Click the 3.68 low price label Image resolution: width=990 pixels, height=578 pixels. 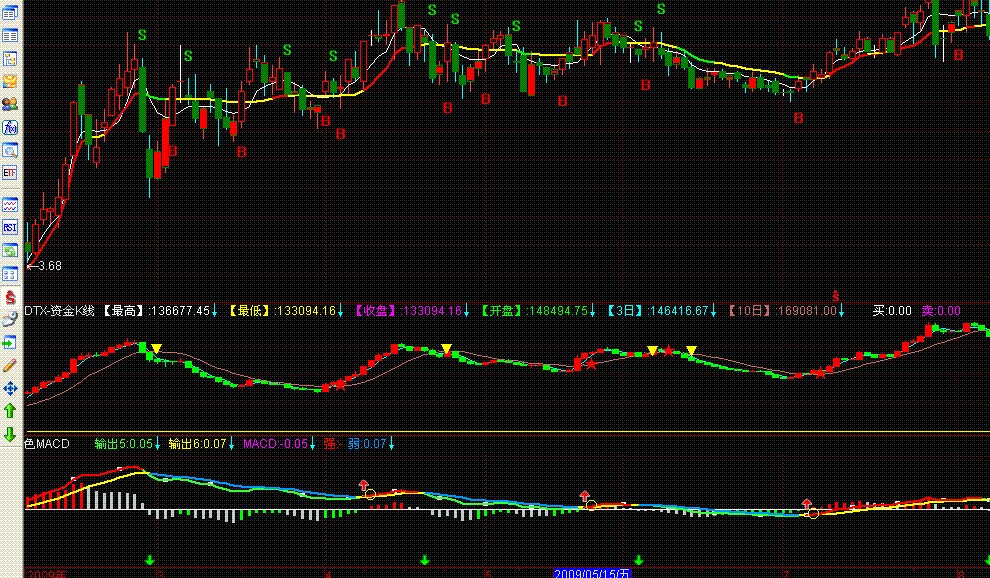coord(50,266)
